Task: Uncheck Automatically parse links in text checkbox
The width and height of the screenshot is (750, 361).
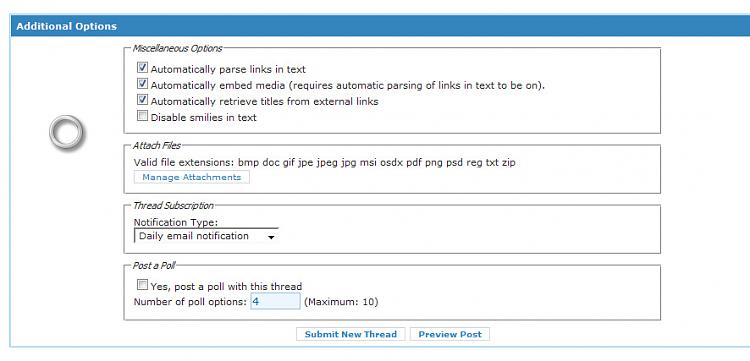Action: pyautogui.click(x=142, y=67)
